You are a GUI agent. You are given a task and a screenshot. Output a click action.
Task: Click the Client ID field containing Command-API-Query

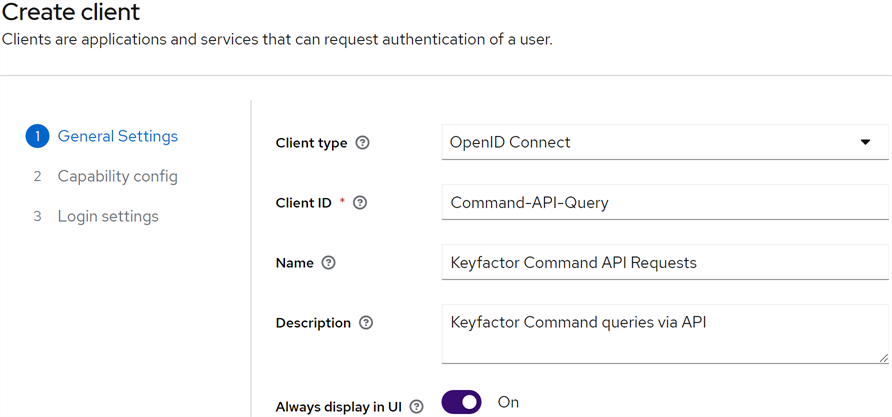pyautogui.click(x=664, y=202)
